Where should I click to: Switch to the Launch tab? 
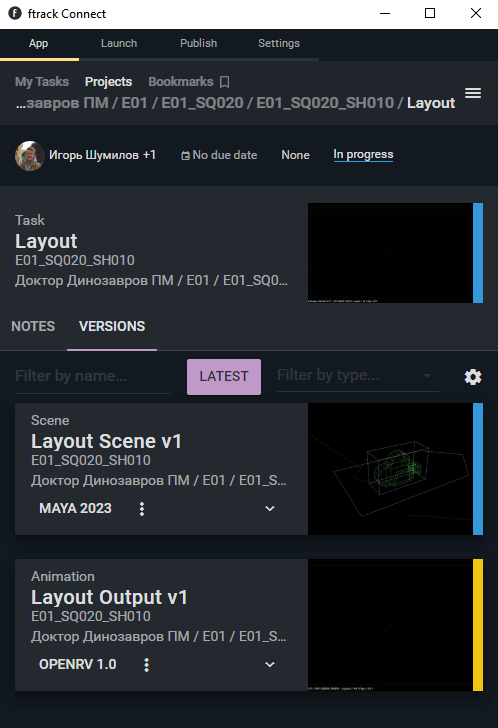pyautogui.click(x=119, y=44)
